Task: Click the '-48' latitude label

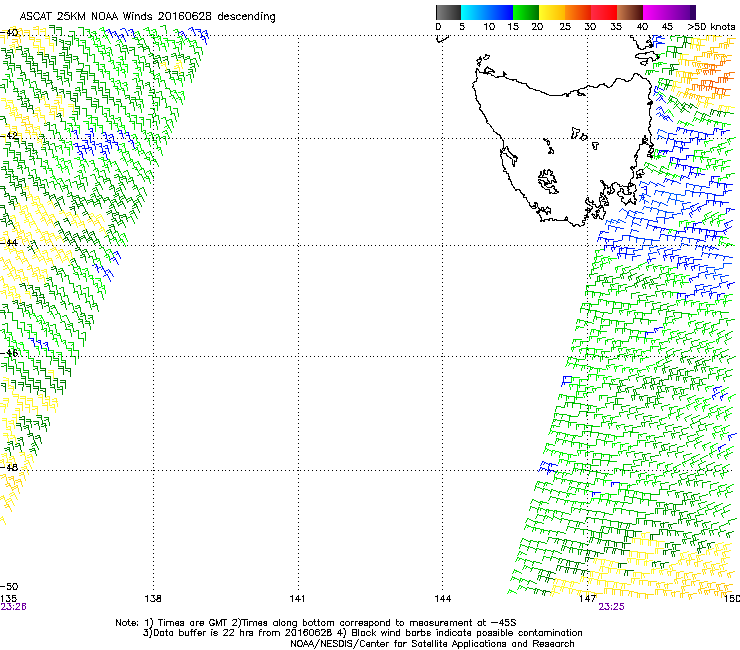Action: click(9, 467)
